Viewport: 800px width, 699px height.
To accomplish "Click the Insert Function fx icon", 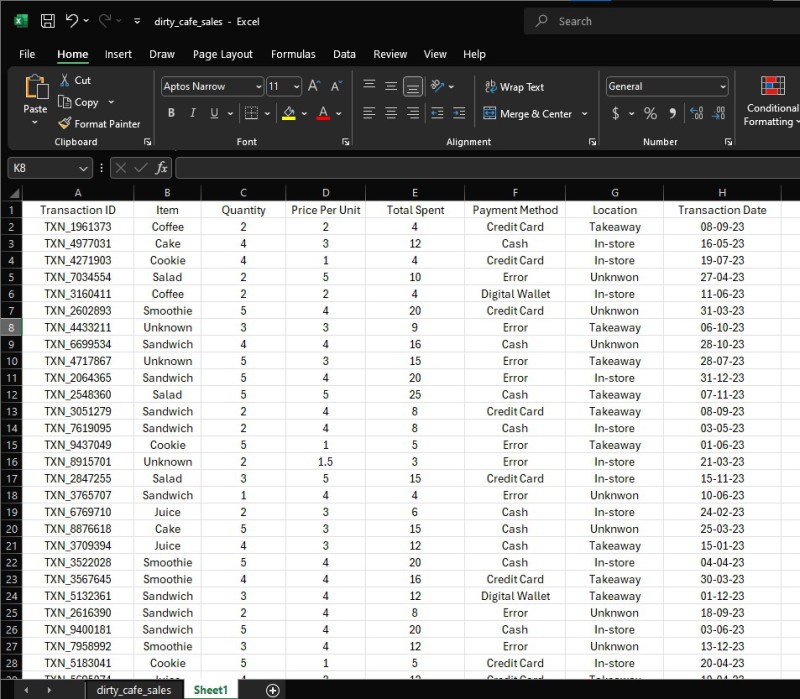I will point(162,168).
